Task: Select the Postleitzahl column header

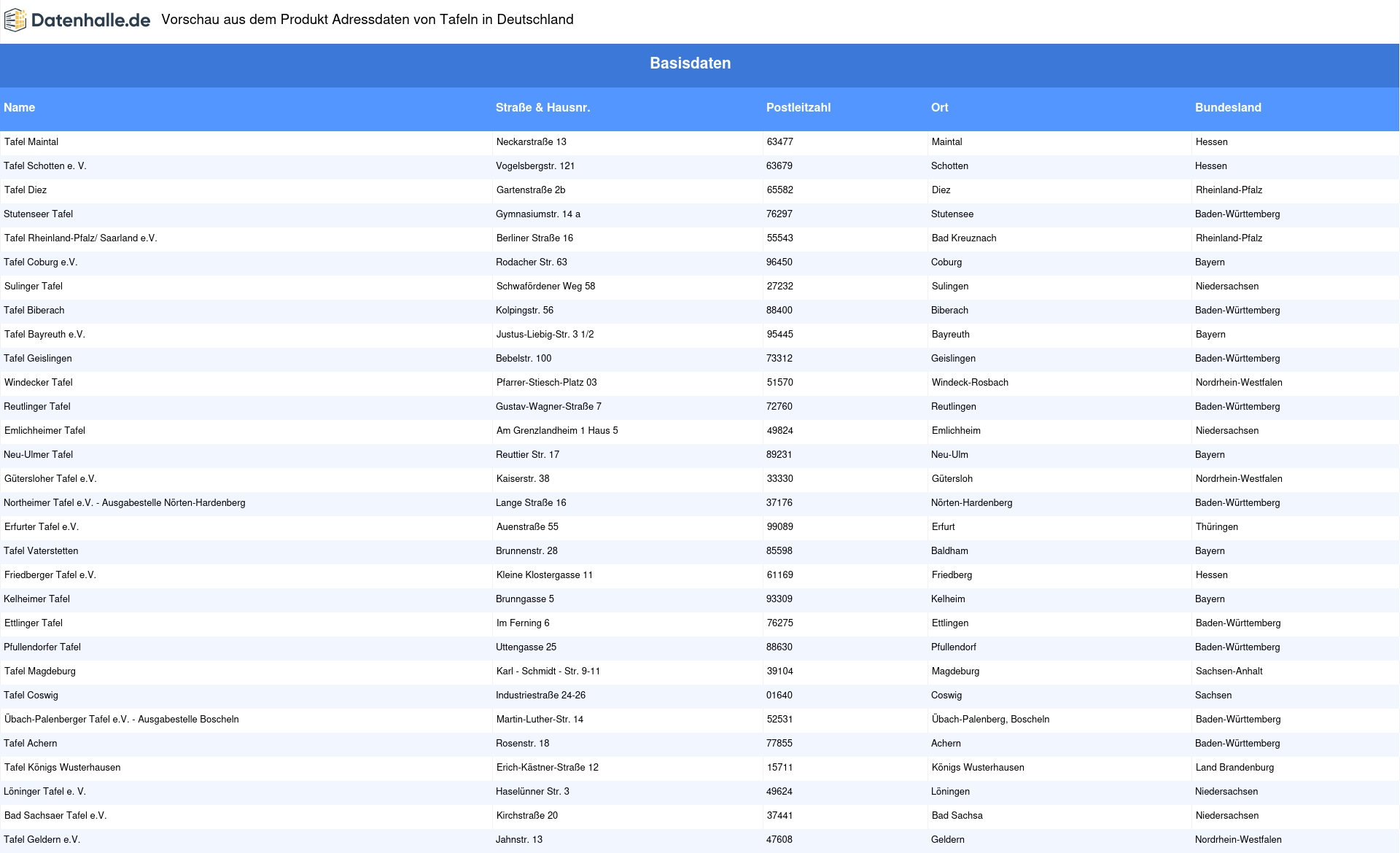Action: point(798,108)
